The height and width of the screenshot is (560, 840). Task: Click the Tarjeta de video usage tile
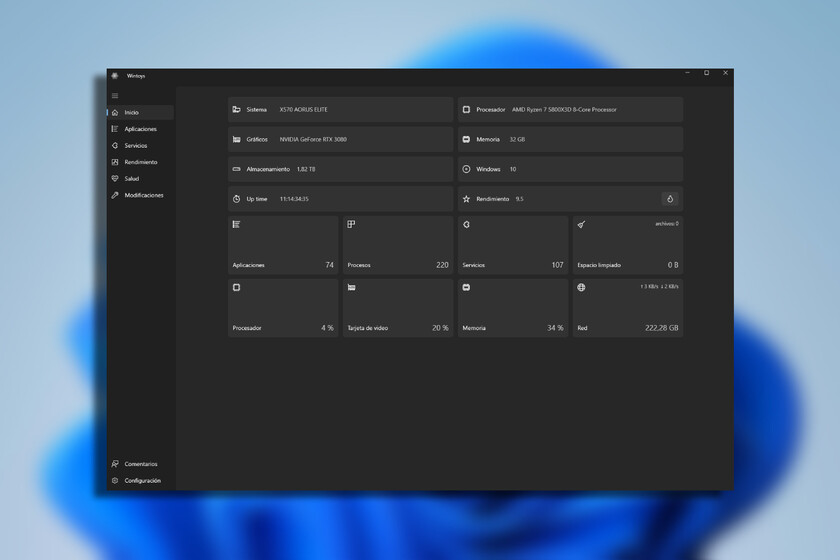[397, 307]
